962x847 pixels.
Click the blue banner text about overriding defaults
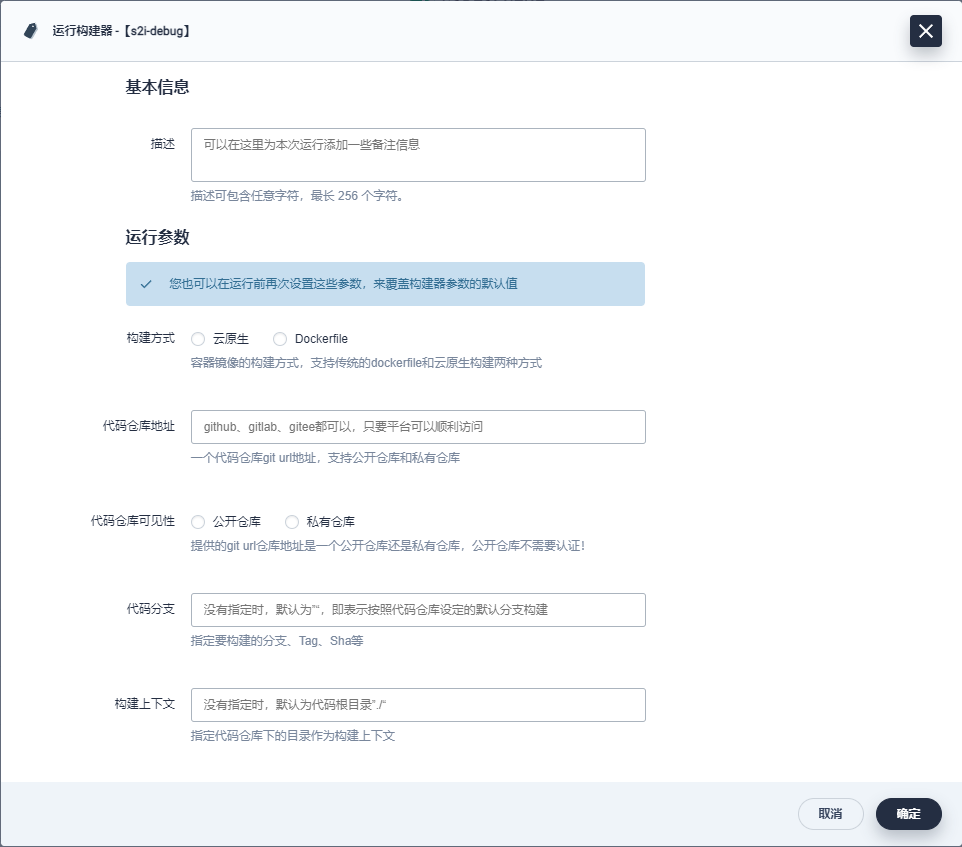[343, 284]
